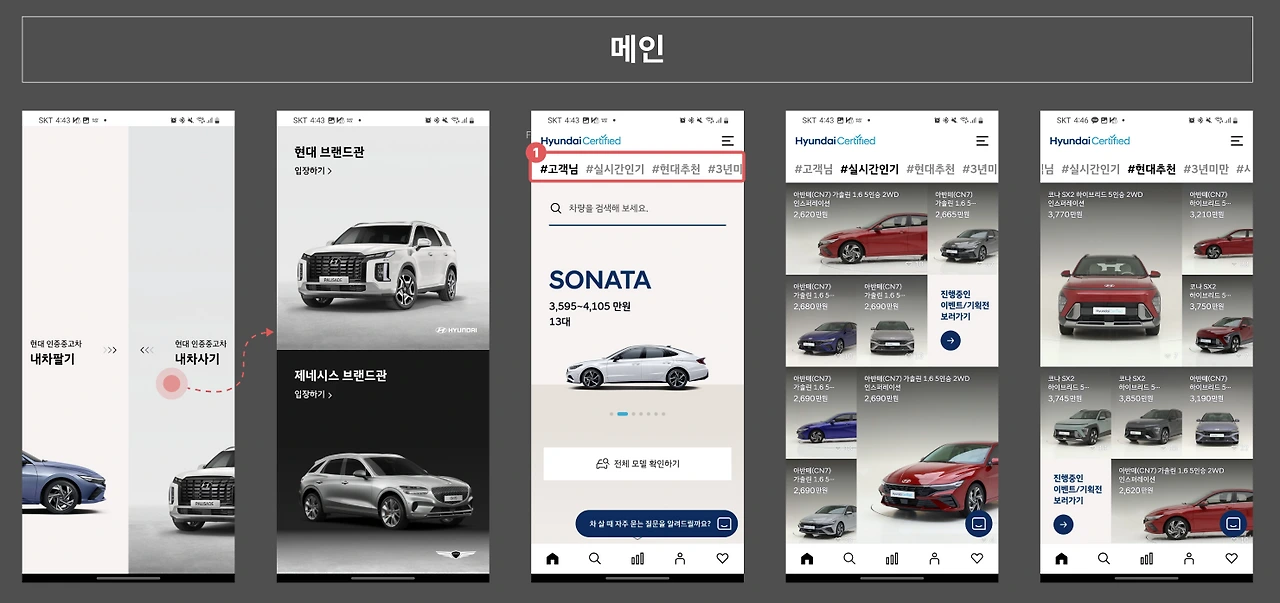The height and width of the screenshot is (603, 1280).
Task: Tap heart icon on the #실시간인기 screen
Action: (x=977, y=559)
